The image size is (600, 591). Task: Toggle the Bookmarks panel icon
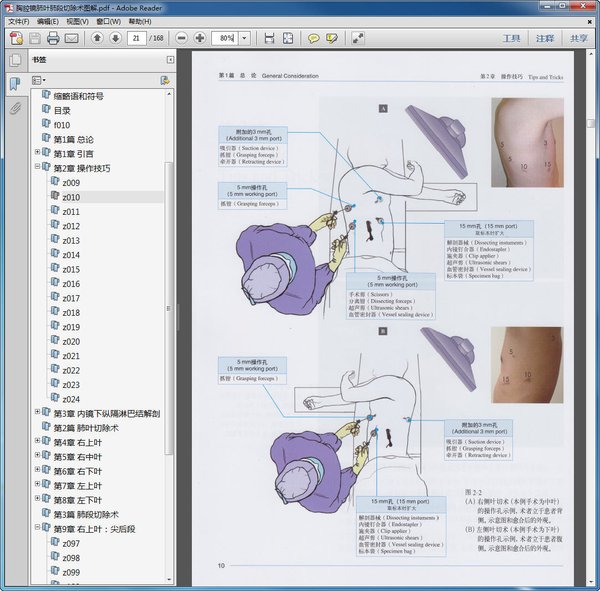(15, 84)
